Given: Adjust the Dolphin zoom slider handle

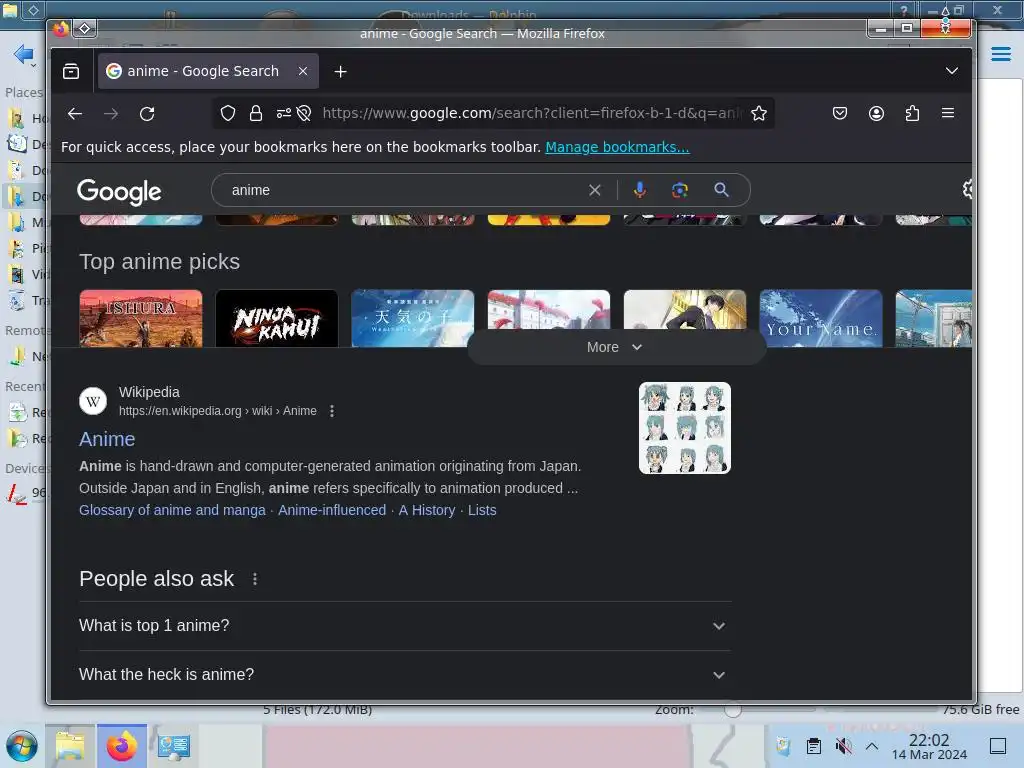Looking at the screenshot, I should click(732, 710).
